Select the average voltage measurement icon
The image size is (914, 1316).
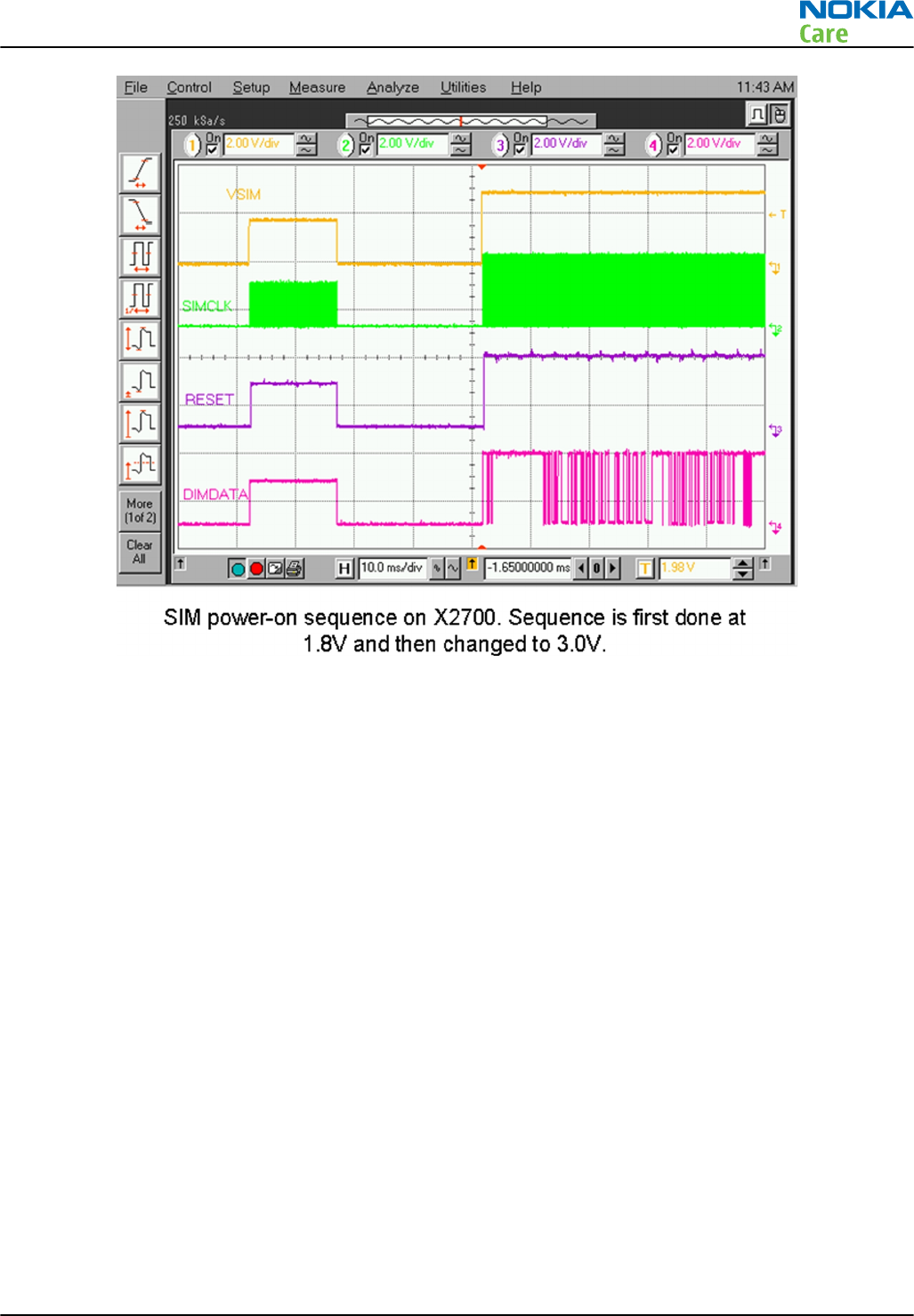pos(140,464)
